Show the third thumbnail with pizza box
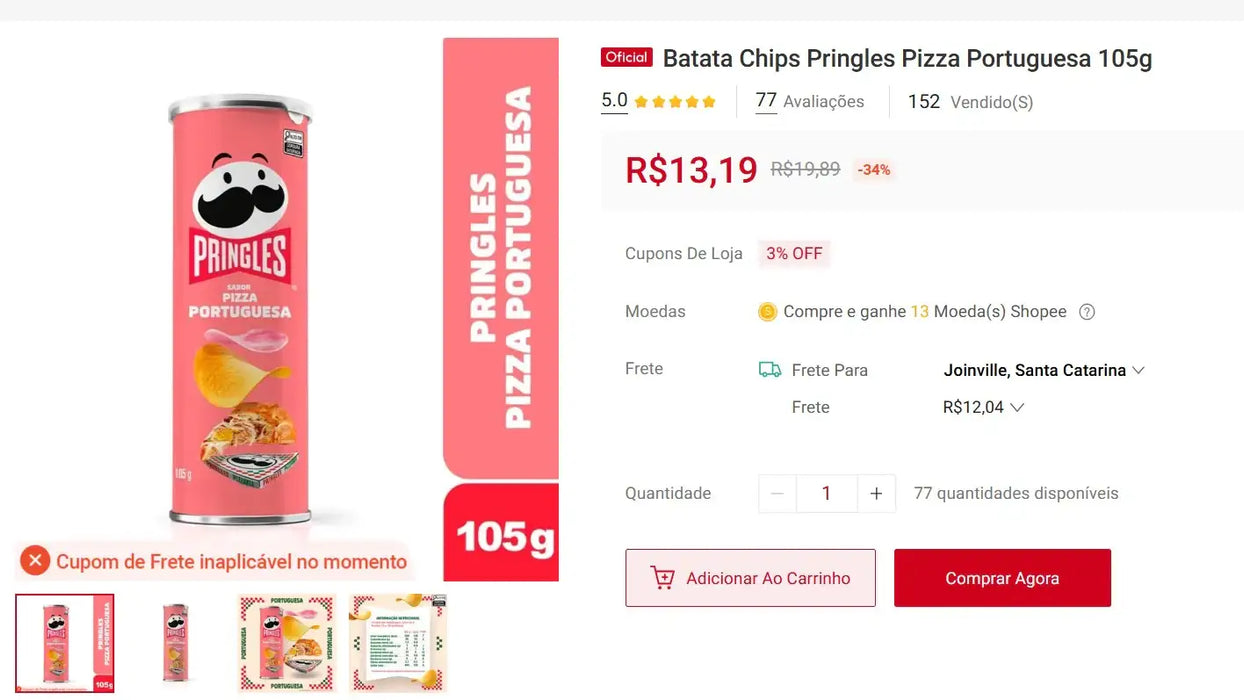Viewport: 1244px width, 700px height. (287, 643)
